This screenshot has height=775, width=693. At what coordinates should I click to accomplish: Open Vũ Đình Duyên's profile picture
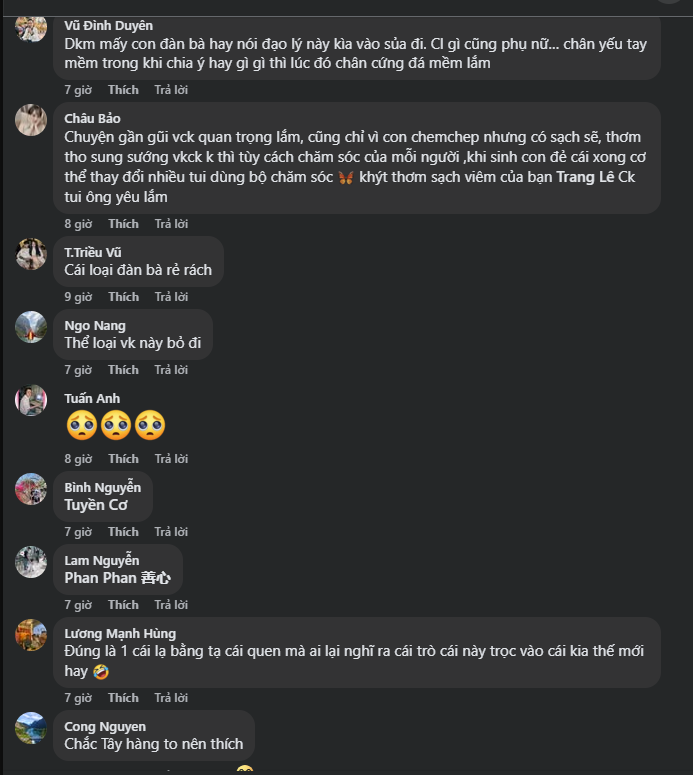[31, 27]
